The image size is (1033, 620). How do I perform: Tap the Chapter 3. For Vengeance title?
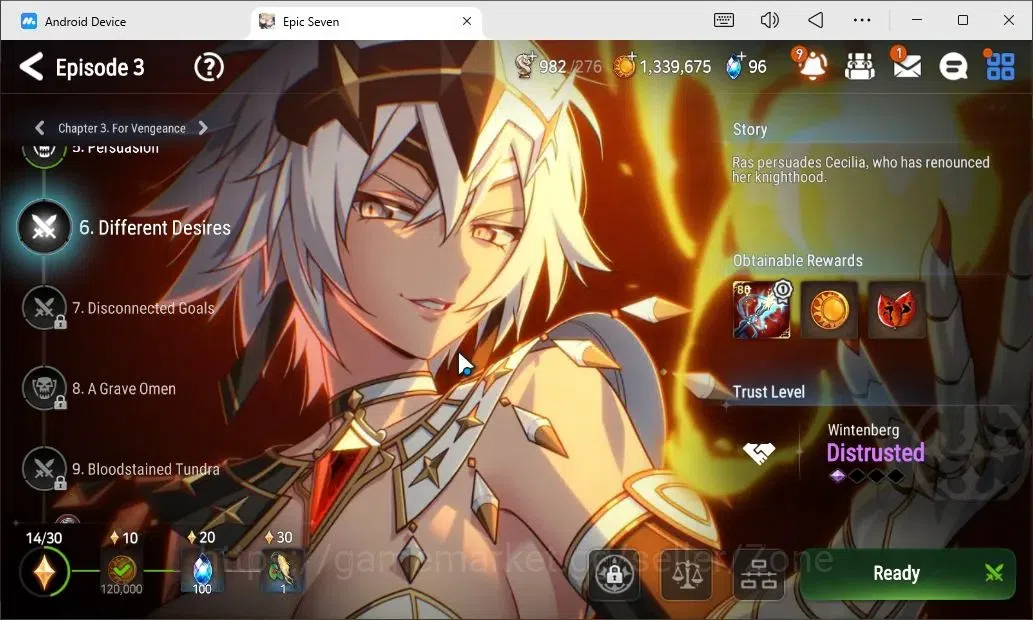point(122,128)
